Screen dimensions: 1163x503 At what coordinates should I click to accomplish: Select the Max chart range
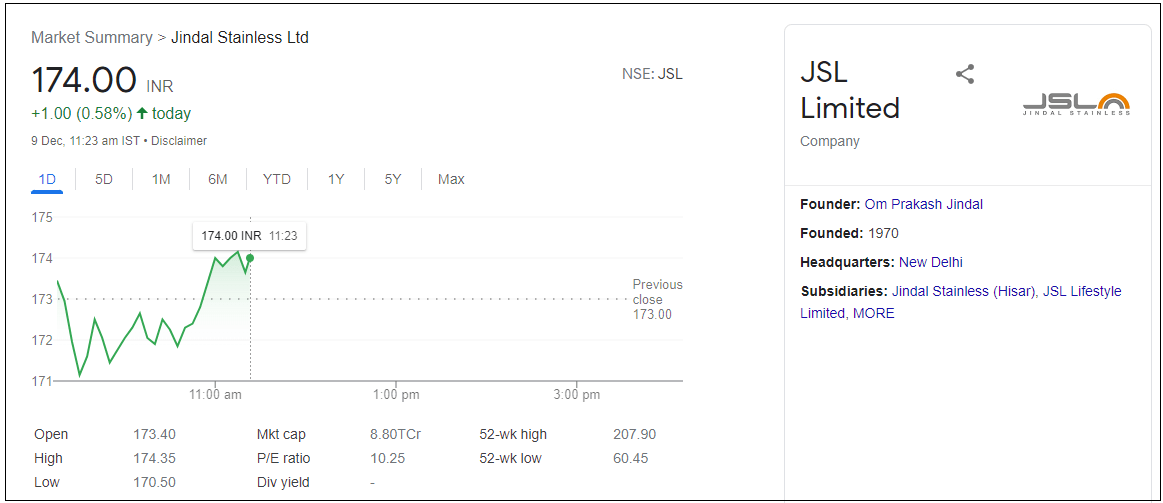(451, 180)
